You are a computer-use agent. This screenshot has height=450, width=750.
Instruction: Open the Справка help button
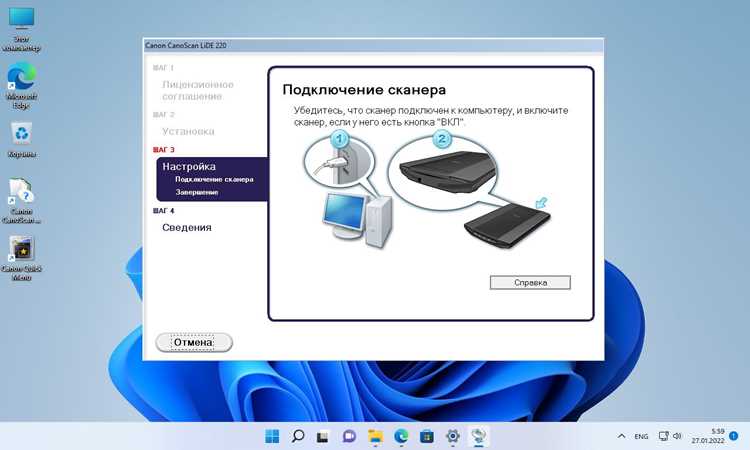(x=530, y=283)
